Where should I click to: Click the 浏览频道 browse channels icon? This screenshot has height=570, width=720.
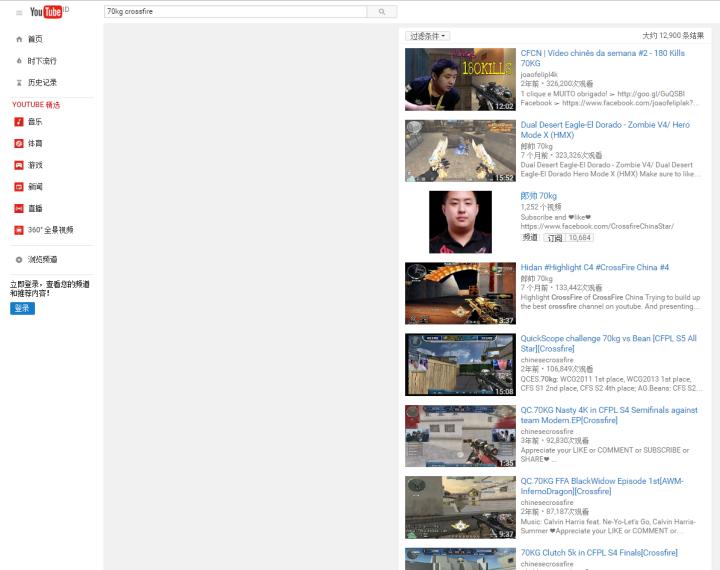pos(19,260)
